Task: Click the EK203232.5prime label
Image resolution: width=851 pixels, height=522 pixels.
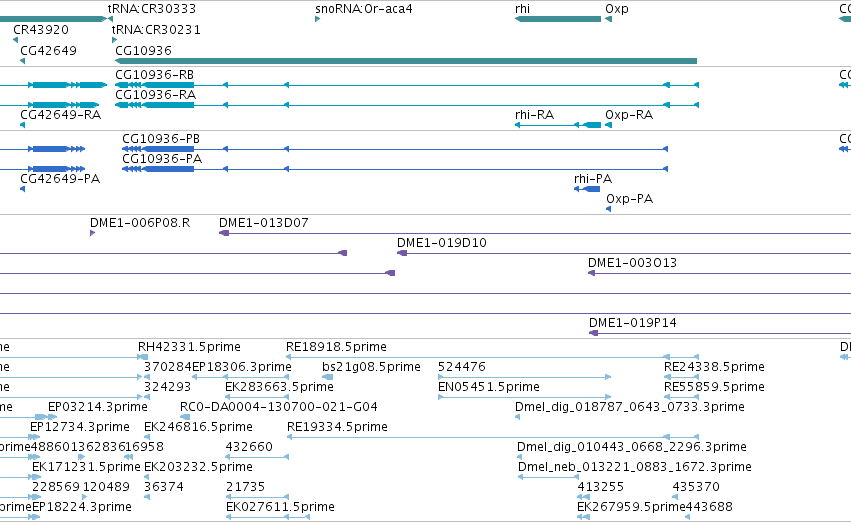Action: coord(199,467)
